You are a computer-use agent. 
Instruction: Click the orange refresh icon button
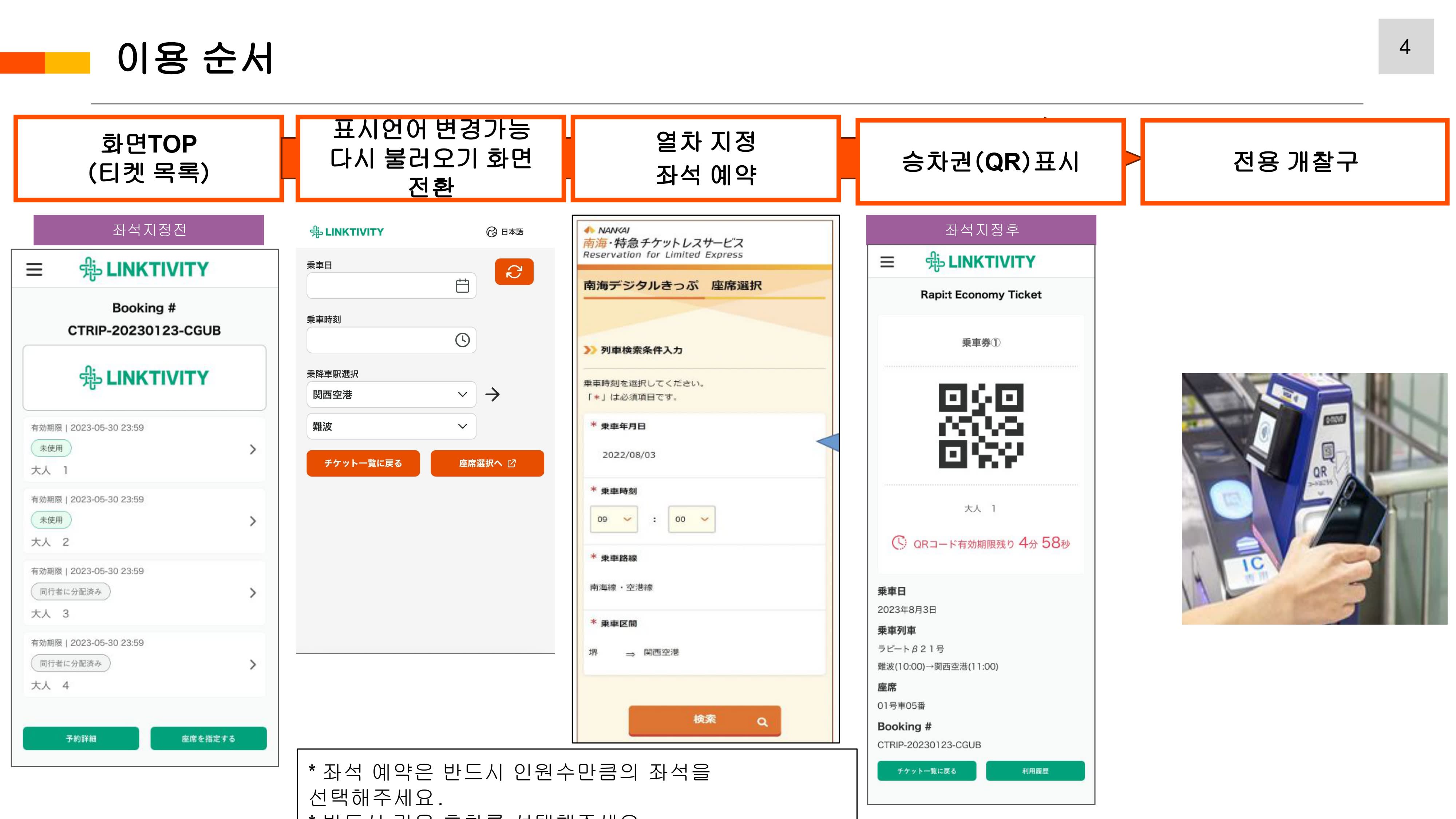pyautogui.click(x=514, y=272)
